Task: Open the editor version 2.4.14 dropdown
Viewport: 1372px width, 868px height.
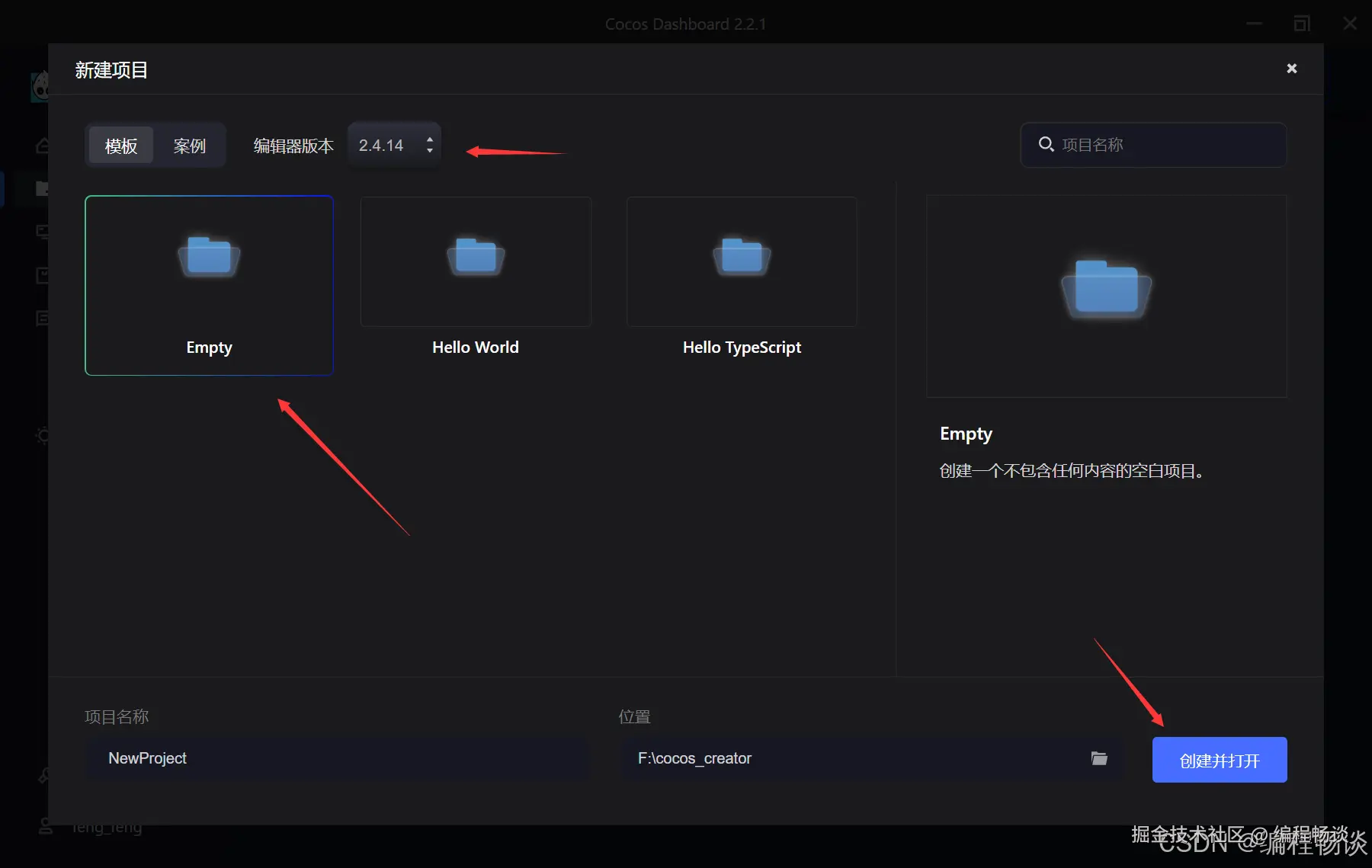Action: click(395, 145)
